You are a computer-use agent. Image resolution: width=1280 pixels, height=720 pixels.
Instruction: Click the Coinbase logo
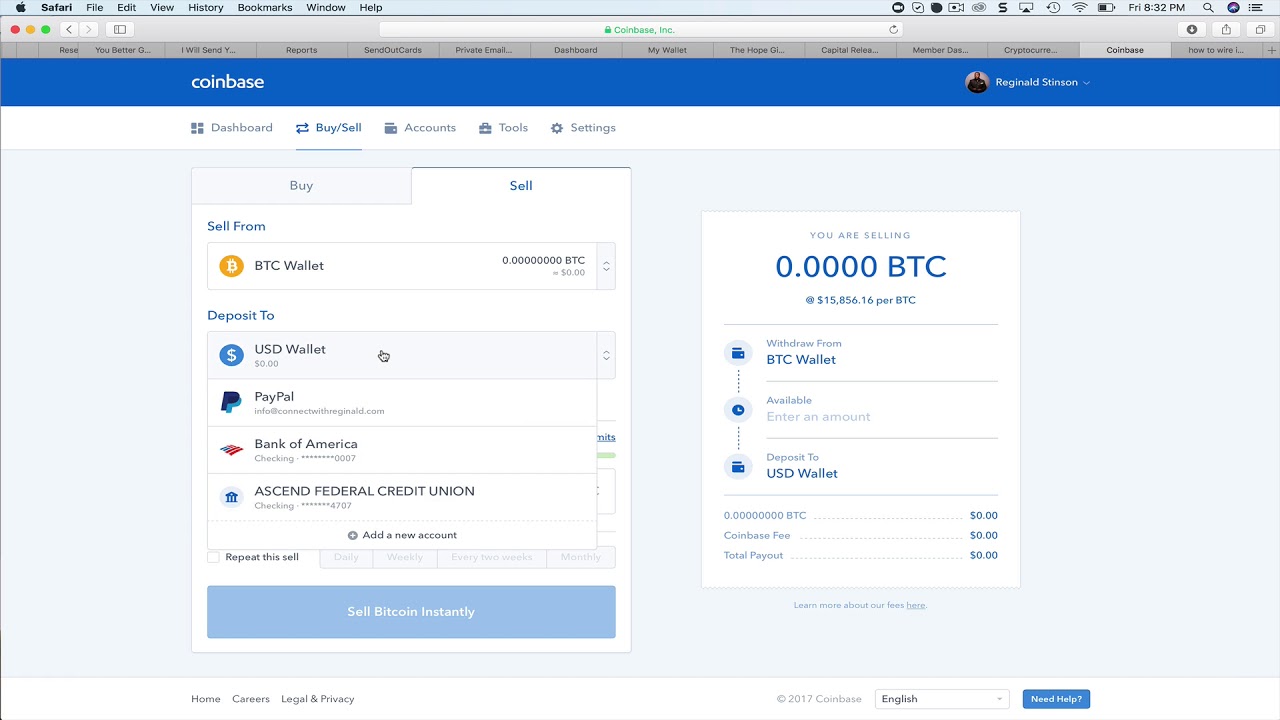(228, 82)
